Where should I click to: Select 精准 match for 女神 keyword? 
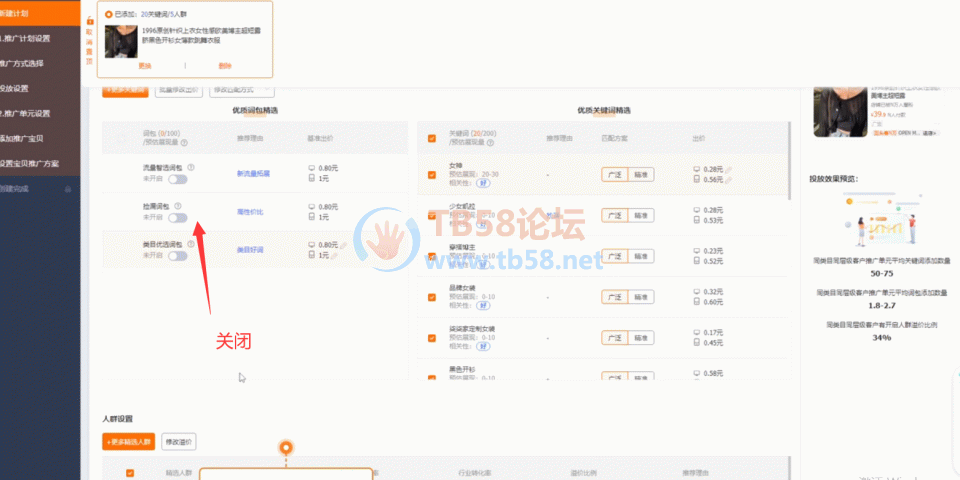641,174
